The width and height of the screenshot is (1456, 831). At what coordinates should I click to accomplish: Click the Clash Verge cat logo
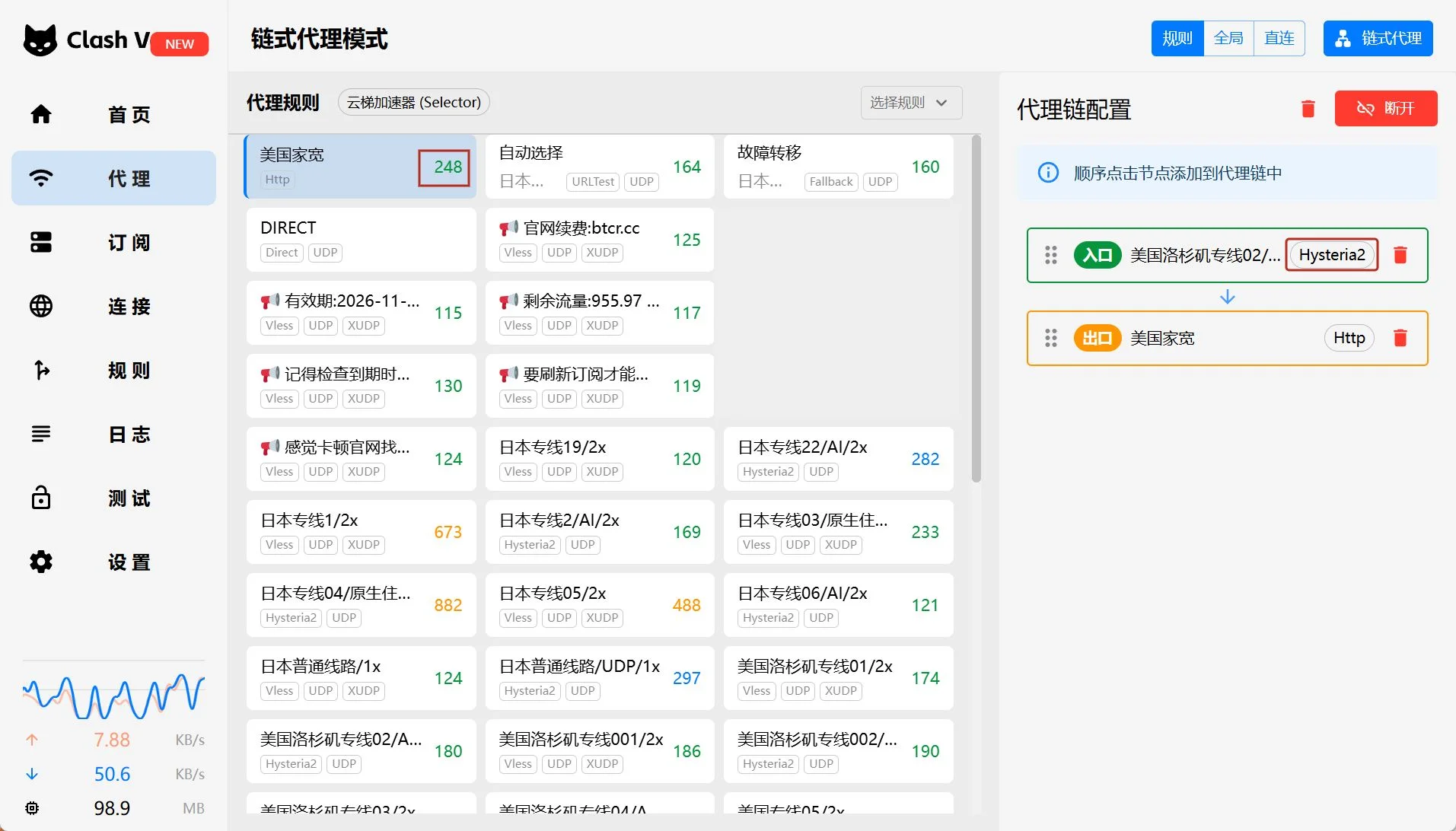point(40,40)
